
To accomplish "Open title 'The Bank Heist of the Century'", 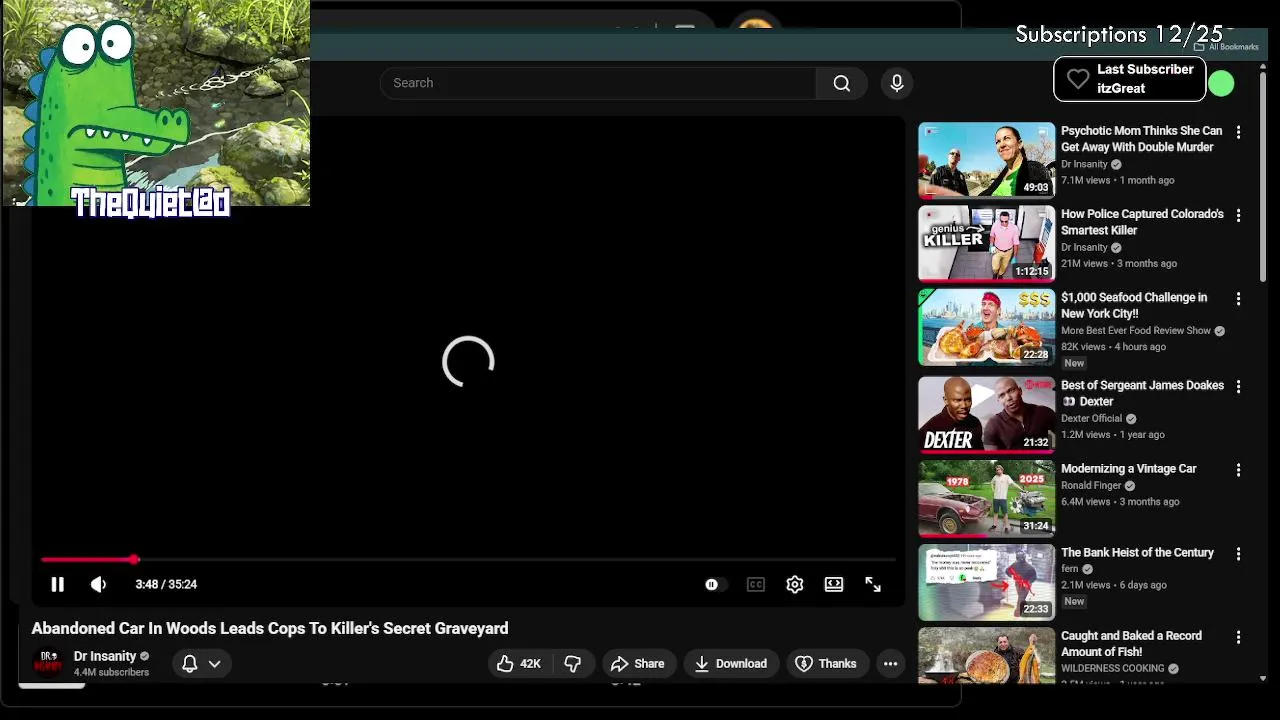I will (x=1137, y=552).
